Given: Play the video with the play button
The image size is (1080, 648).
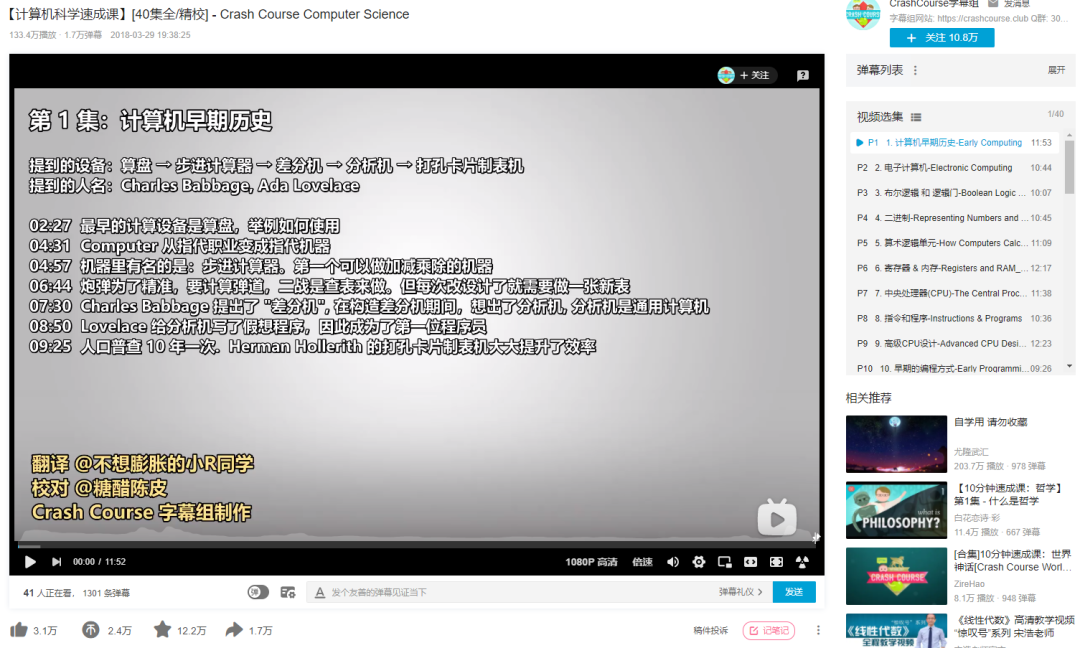Looking at the screenshot, I should [30, 562].
